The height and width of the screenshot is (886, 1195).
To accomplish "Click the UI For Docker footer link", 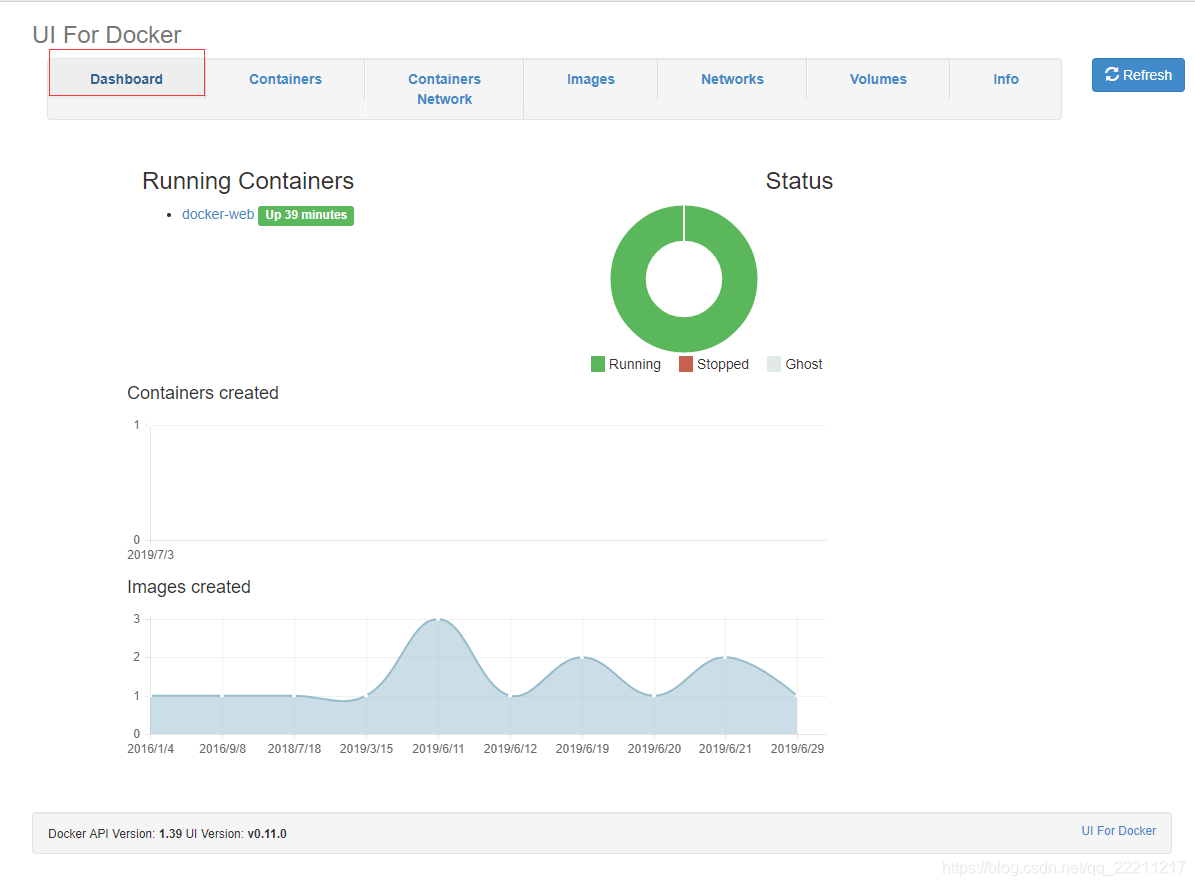I will (1118, 831).
